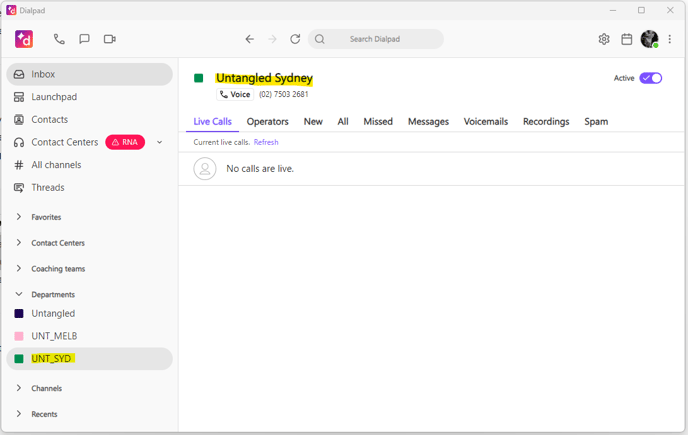Go back with the left arrow
The height and width of the screenshot is (435, 688).
pos(250,39)
